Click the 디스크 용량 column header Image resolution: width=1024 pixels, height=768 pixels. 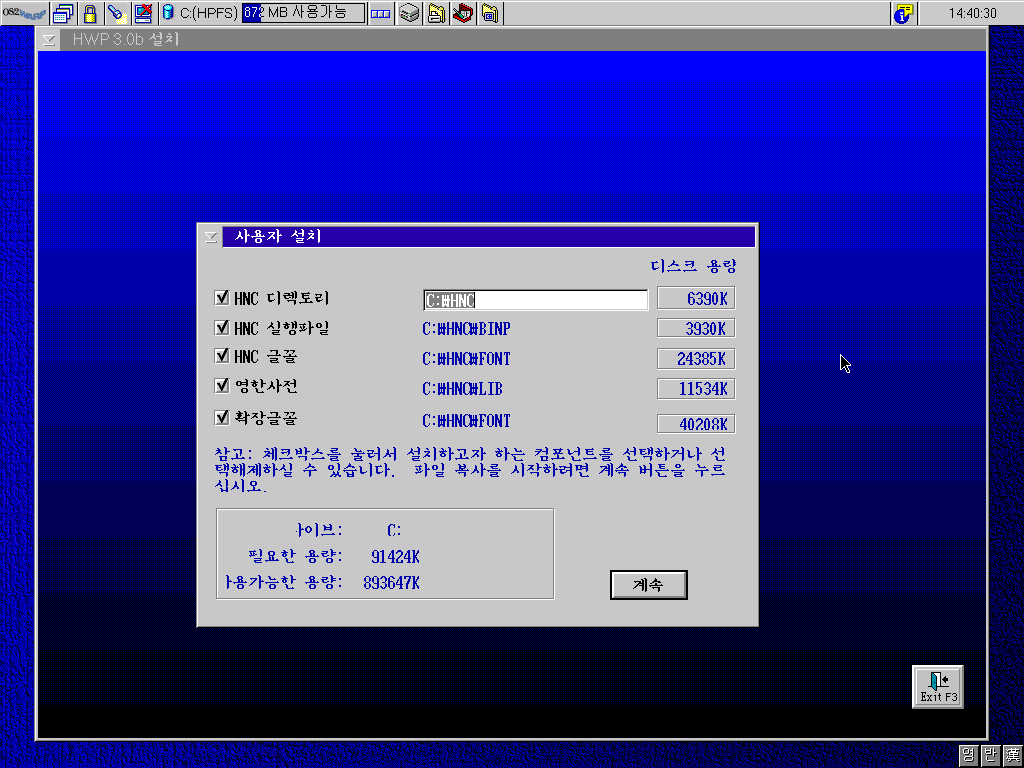coord(693,266)
